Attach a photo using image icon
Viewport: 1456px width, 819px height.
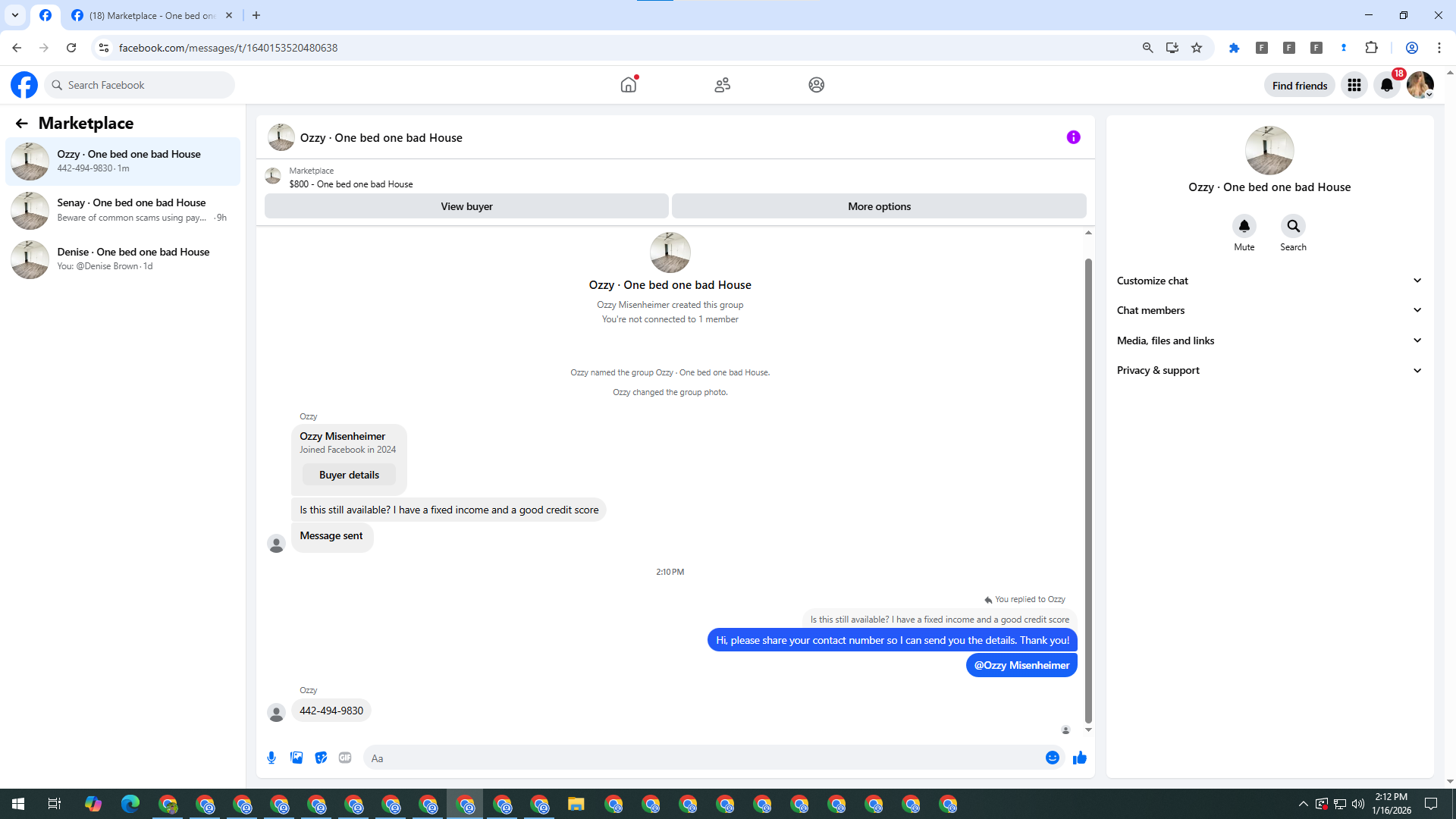pyautogui.click(x=297, y=758)
